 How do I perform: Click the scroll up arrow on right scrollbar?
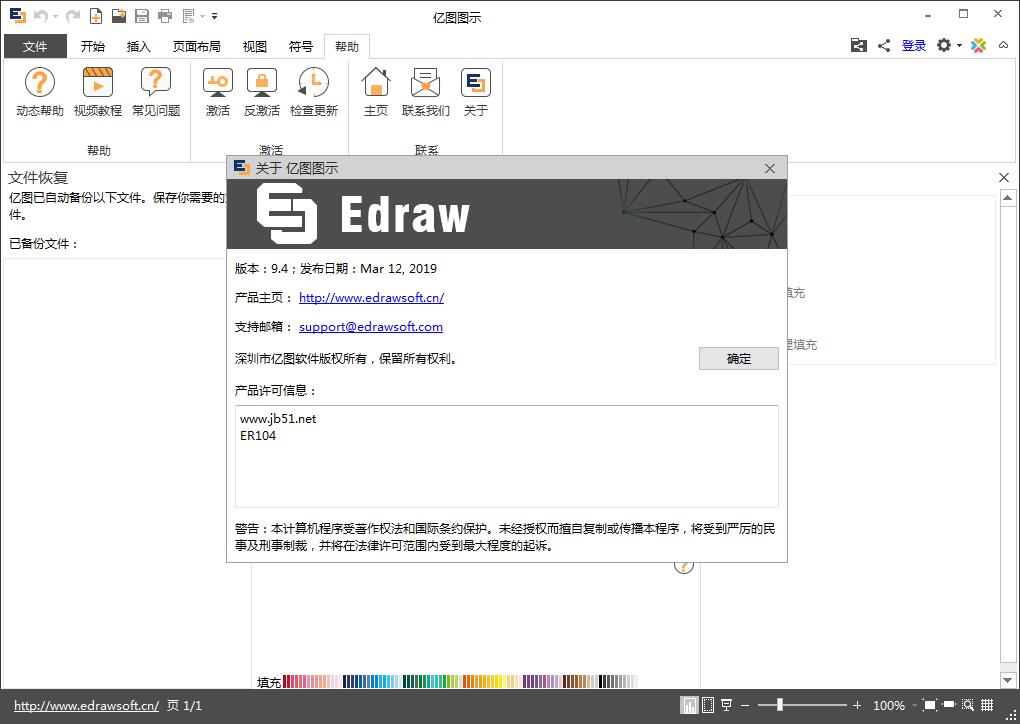(1008, 198)
